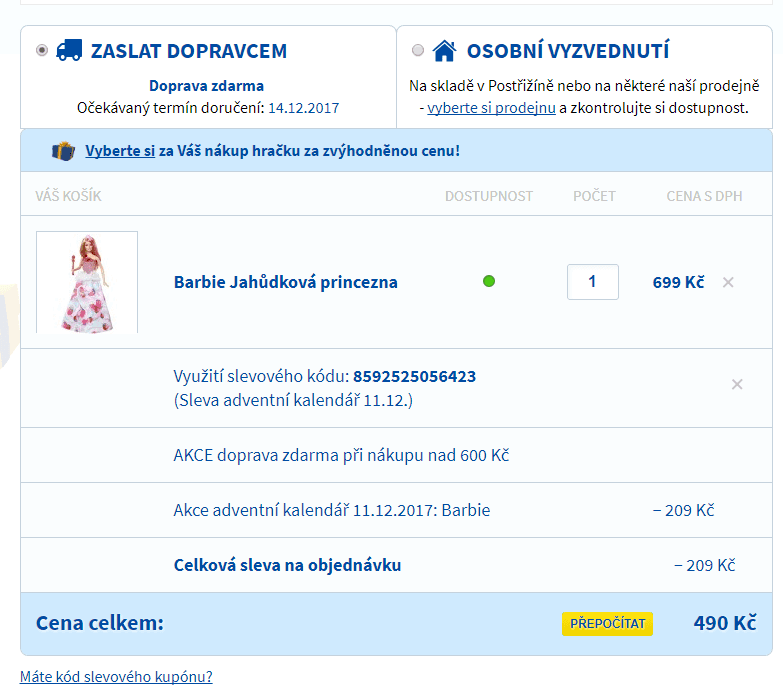Remove the discount code 8592525056423
Viewport: 783px width, 697px height.
(x=737, y=384)
